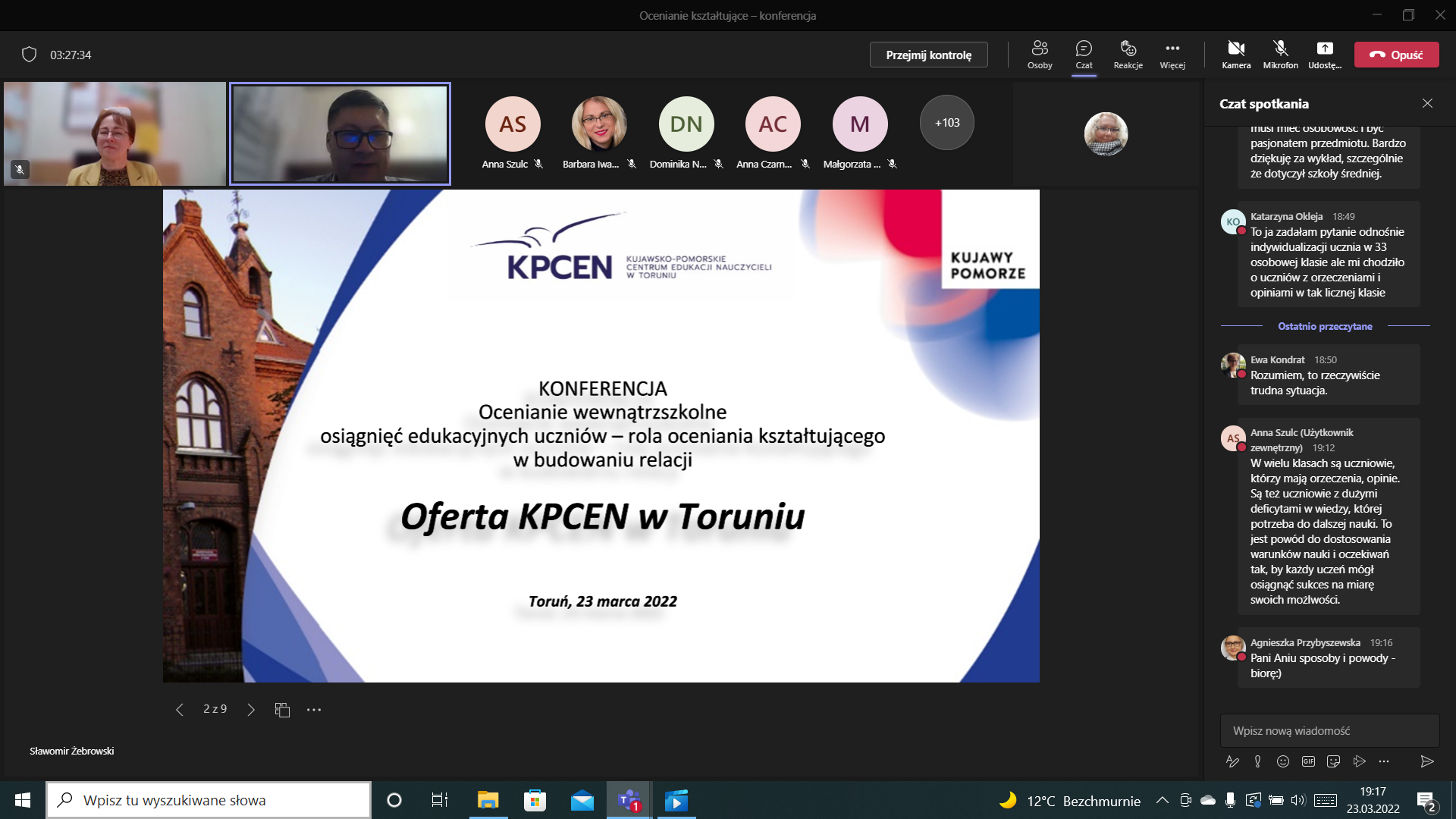
Task: Send the chat message
Action: 1426,761
